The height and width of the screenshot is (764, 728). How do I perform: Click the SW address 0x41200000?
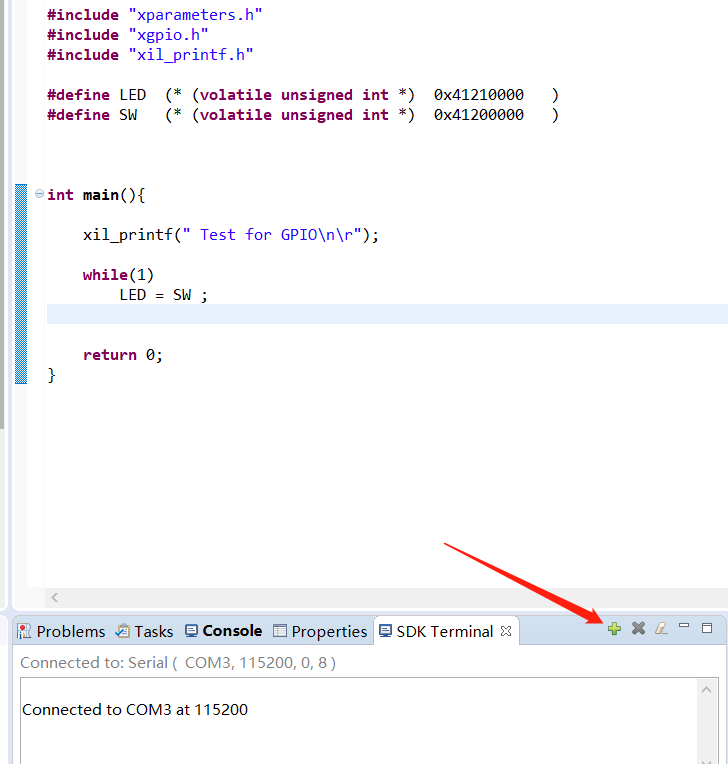479,115
